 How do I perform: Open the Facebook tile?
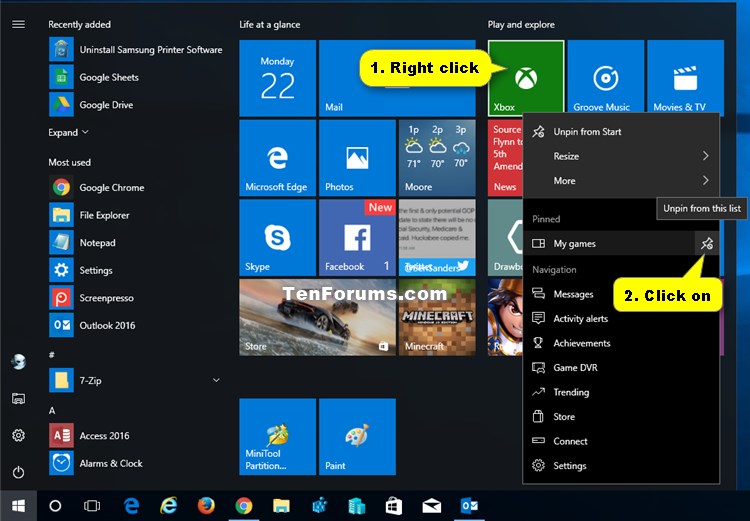point(357,238)
